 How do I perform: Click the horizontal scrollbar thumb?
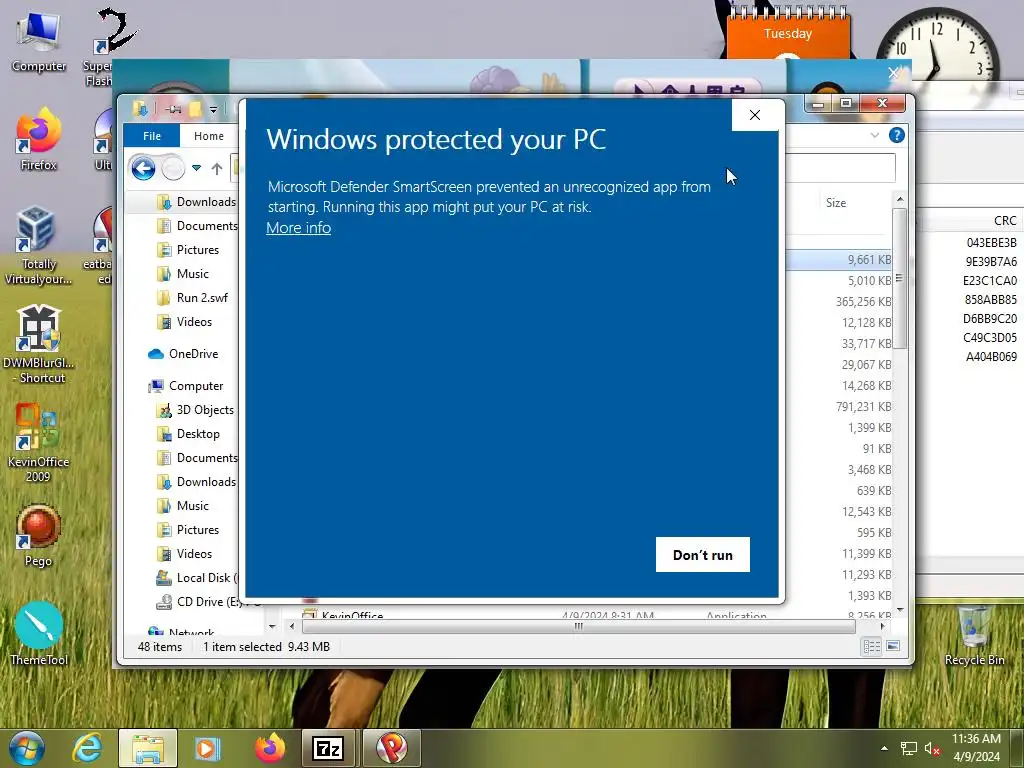[x=579, y=626]
